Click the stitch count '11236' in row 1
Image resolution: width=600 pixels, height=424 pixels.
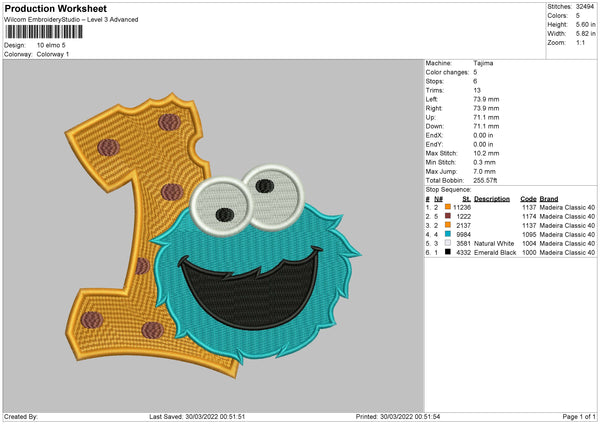point(462,207)
